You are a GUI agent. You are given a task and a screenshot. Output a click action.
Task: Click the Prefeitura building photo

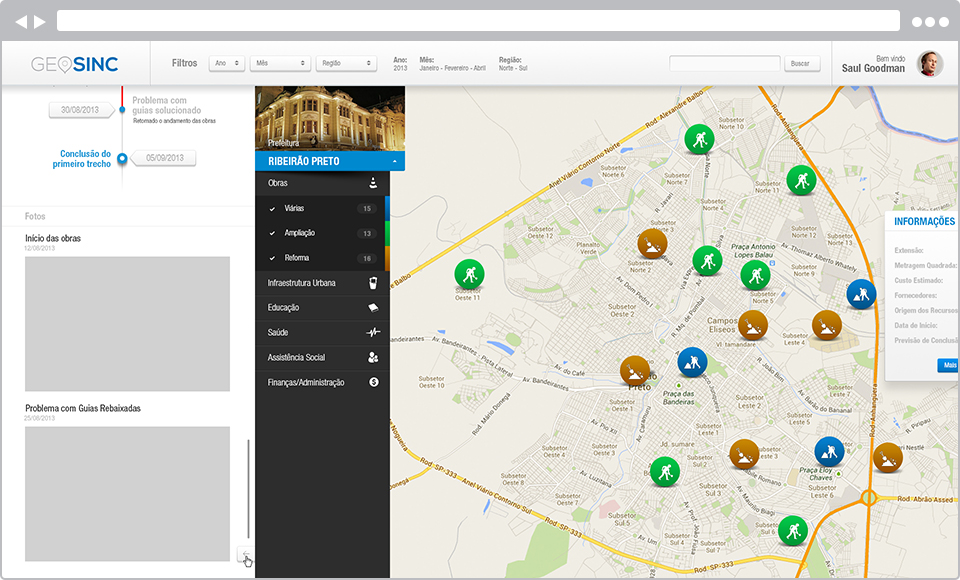coord(330,118)
